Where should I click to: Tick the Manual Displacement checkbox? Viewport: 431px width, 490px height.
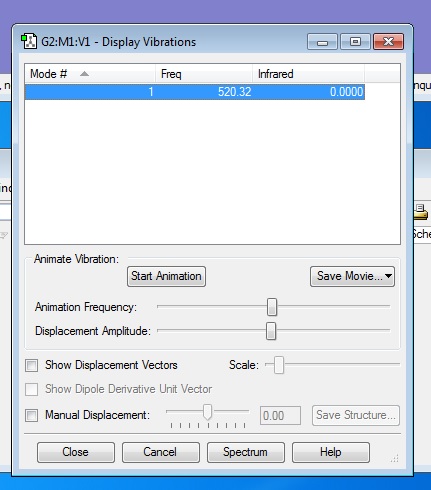pyautogui.click(x=32, y=415)
